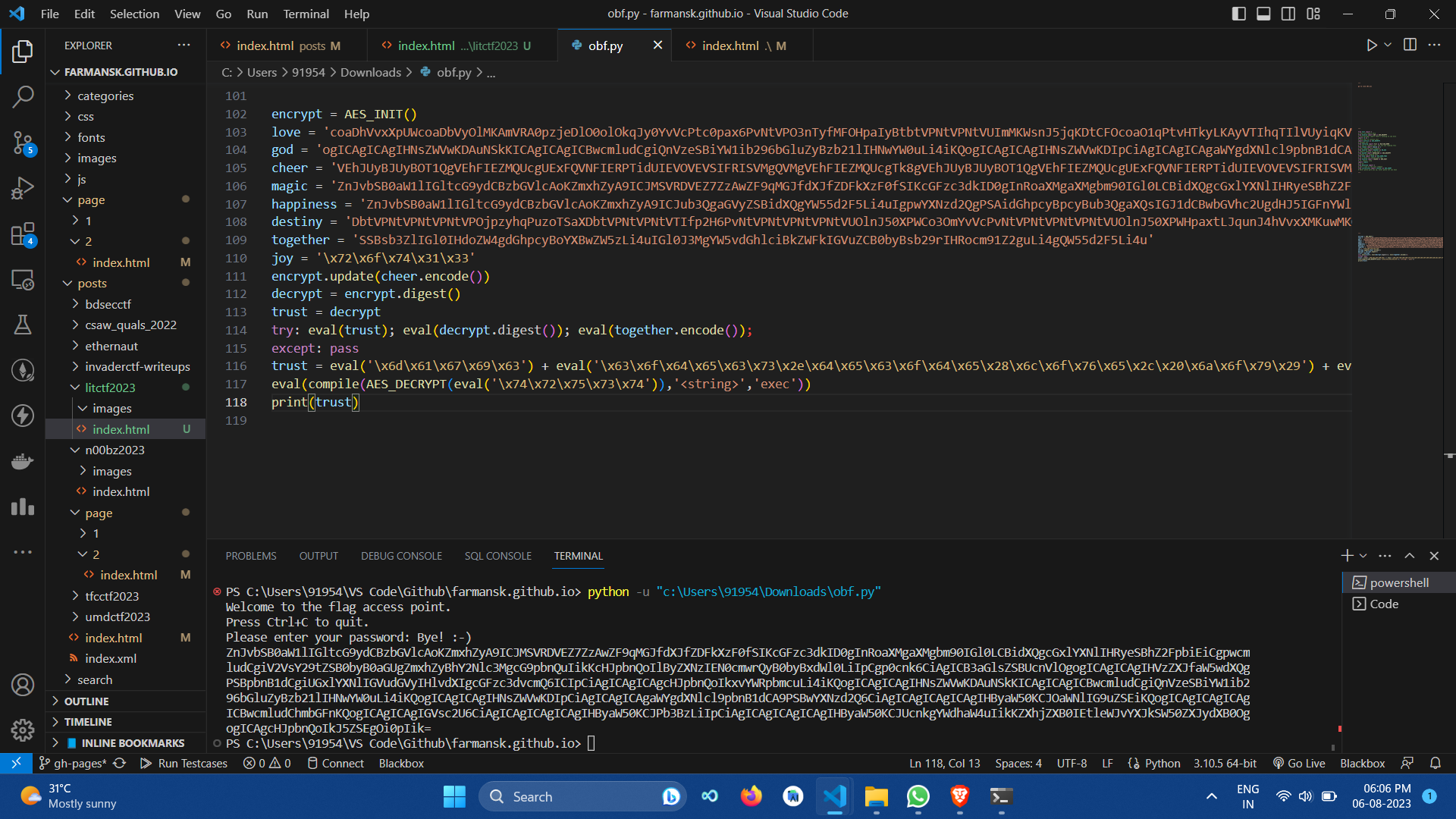
Task: Click Run Testcases in the status bar
Action: tap(184, 764)
